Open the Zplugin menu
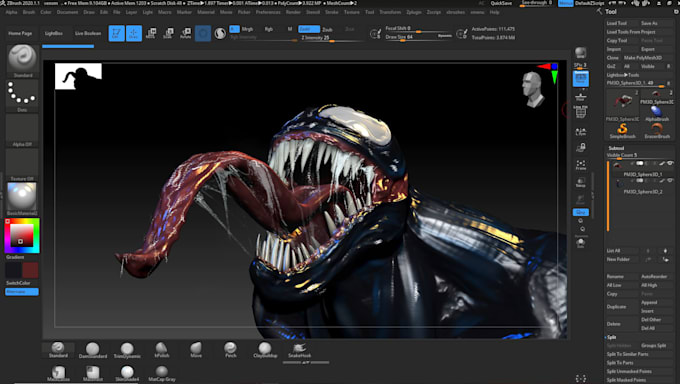The height and width of the screenshot is (384, 680). (x=414, y=12)
